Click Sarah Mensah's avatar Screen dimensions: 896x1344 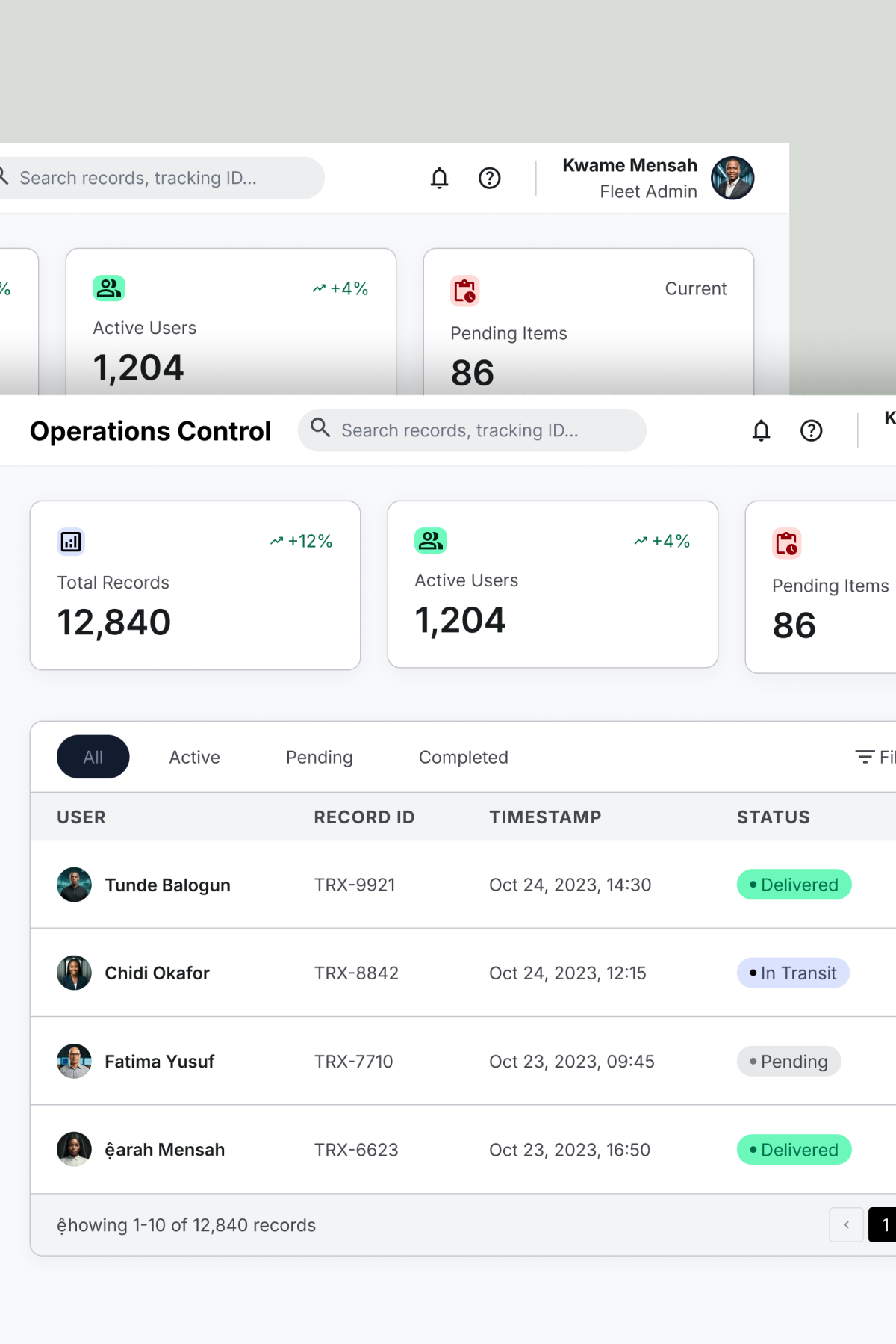point(74,1149)
